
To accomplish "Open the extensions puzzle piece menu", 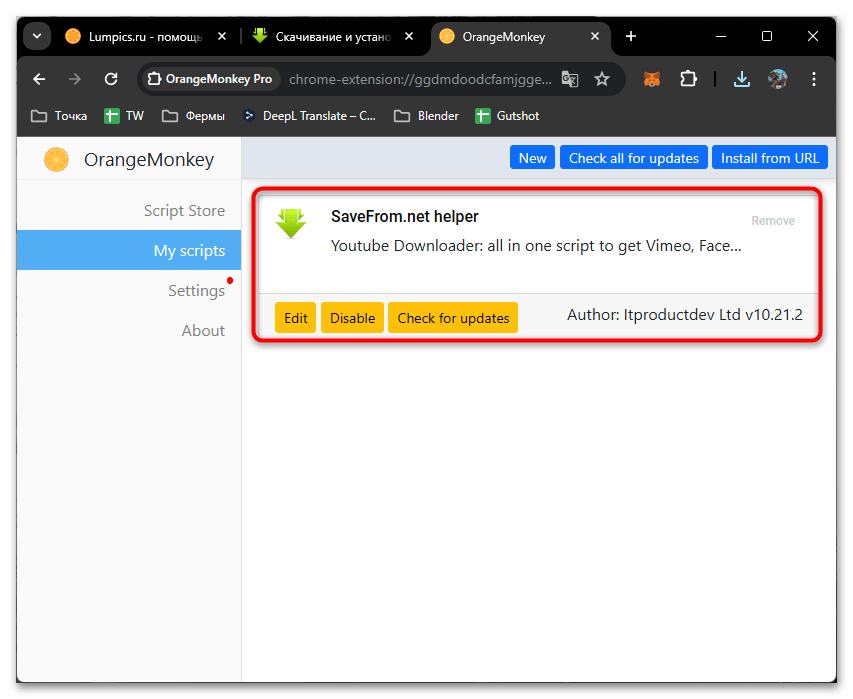I will (688, 79).
